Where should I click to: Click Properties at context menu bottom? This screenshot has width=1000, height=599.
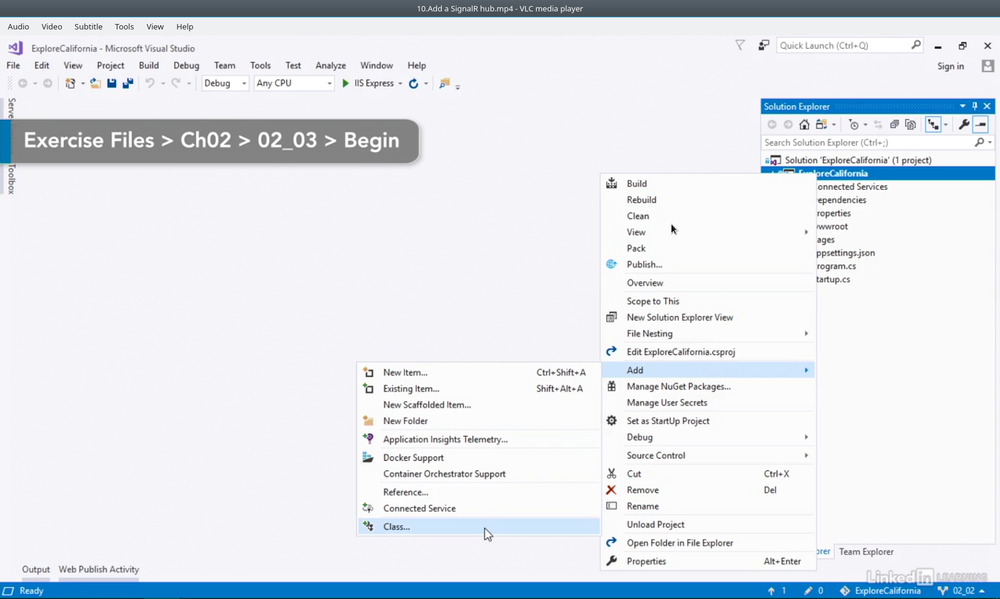[x=709, y=561]
